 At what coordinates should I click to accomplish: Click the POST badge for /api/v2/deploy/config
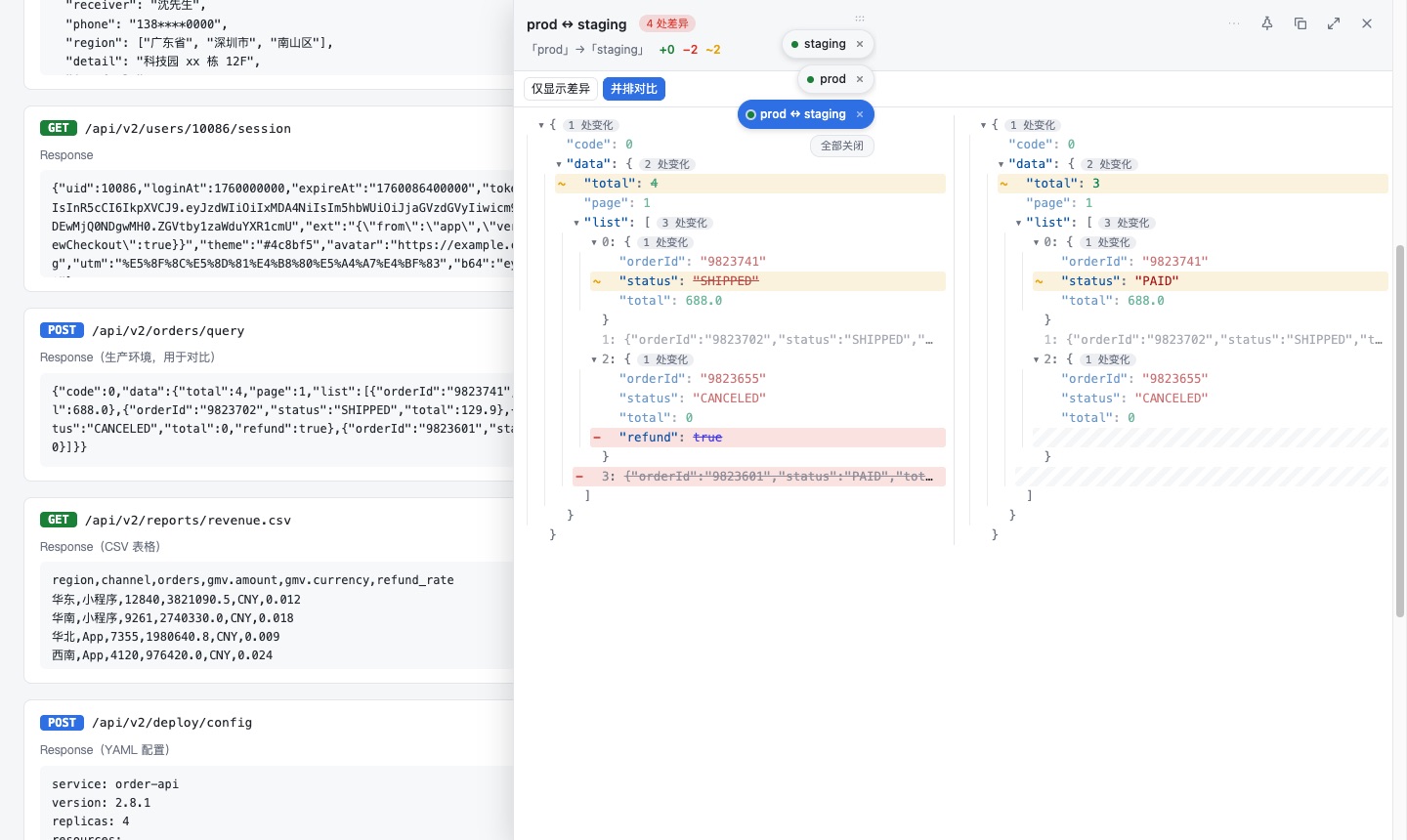coord(62,723)
